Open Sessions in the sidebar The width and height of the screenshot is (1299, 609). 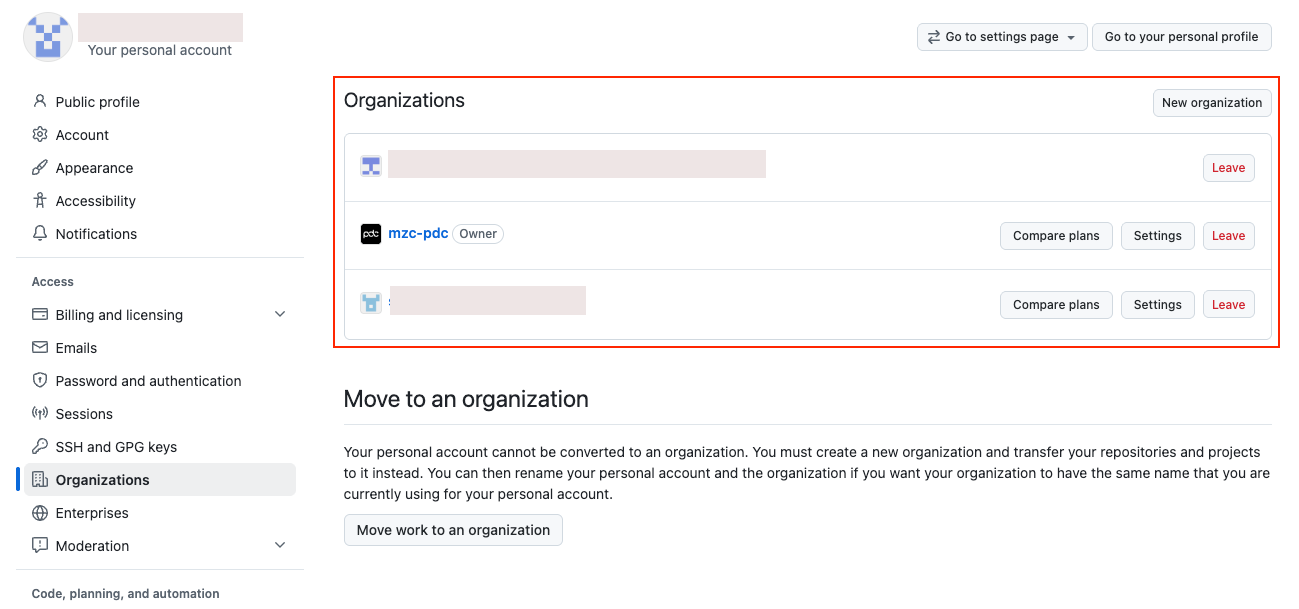84,414
